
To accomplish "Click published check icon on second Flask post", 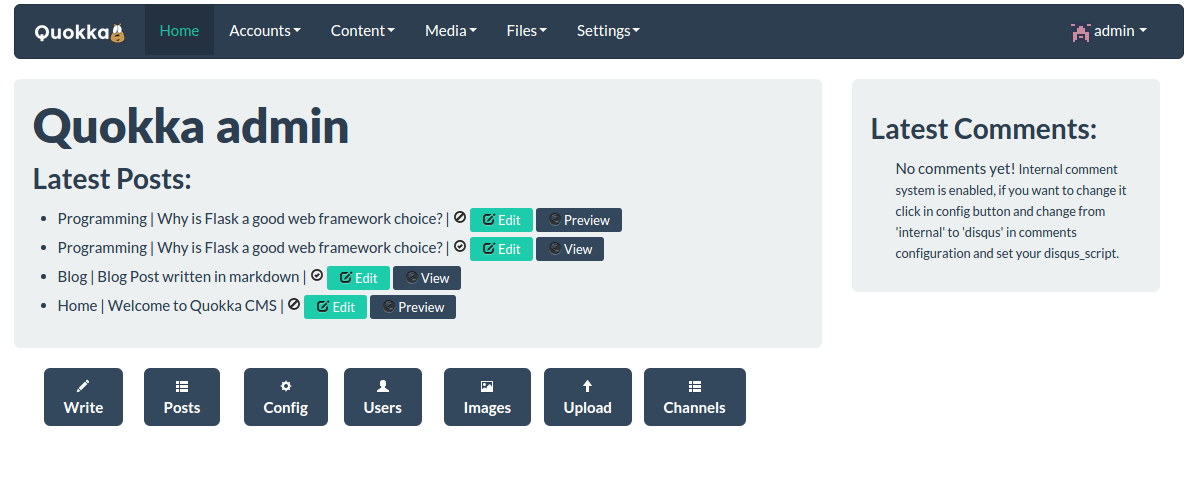I will pyautogui.click(x=459, y=247).
